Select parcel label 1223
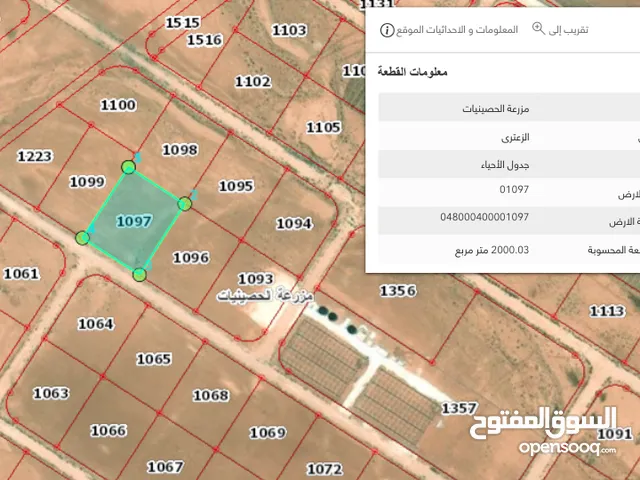This screenshot has height=480, width=640. [x=35, y=156]
